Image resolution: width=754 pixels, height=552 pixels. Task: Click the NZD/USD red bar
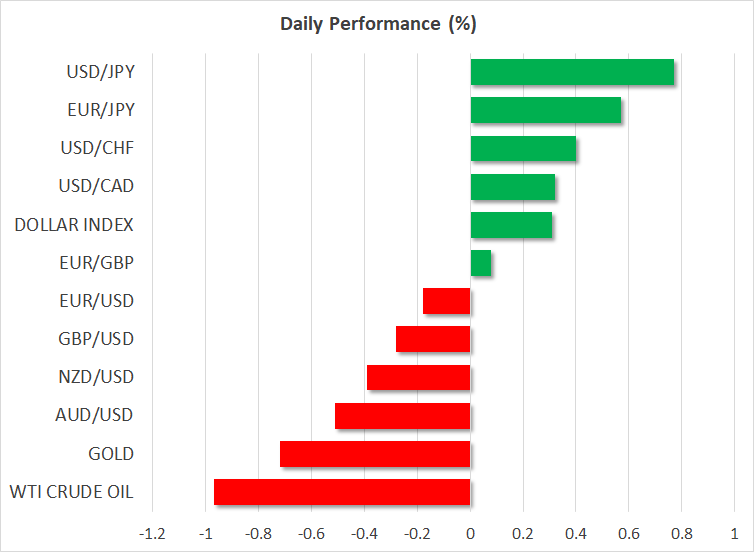pyautogui.click(x=418, y=377)
